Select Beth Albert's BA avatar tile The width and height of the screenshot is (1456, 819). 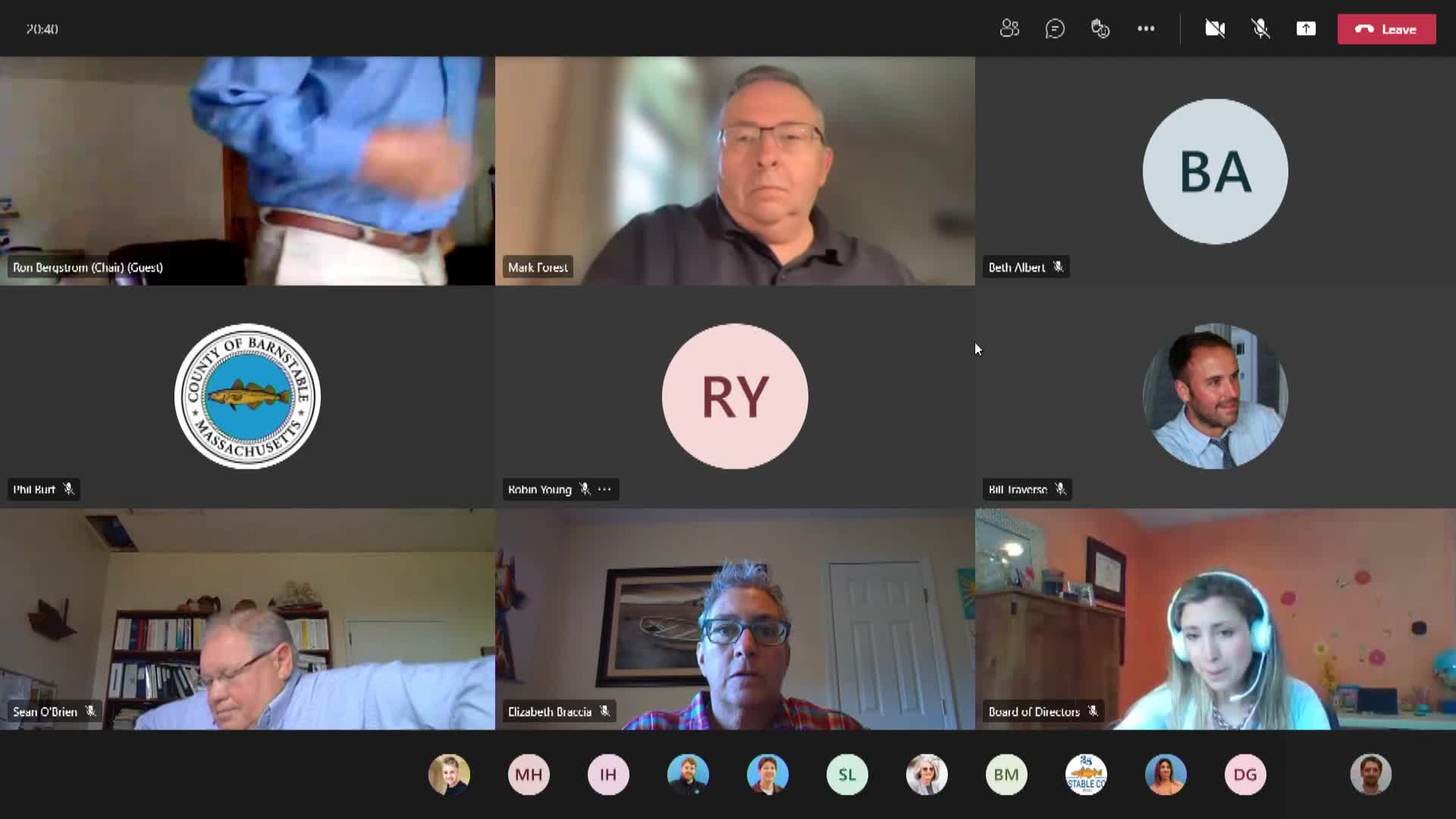pyautogui.click(x=1215, y=171)
